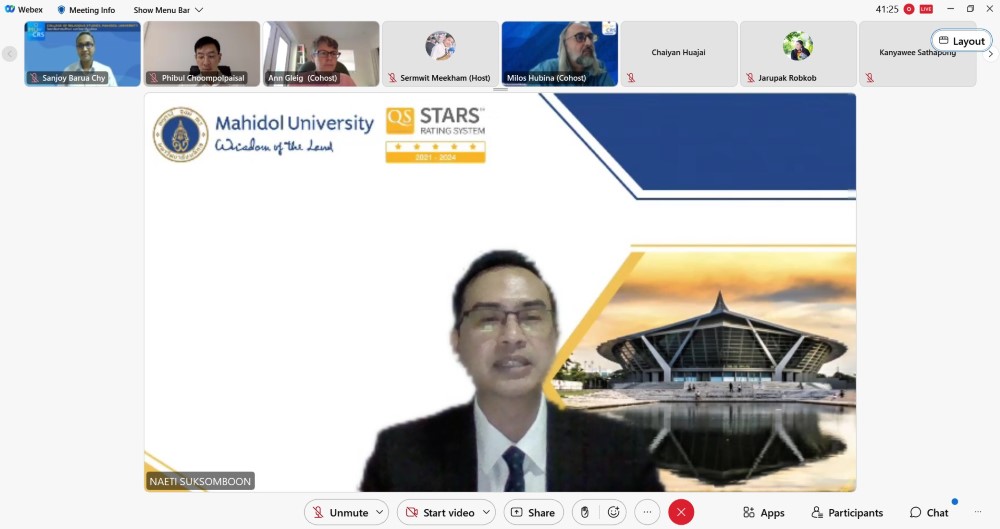Open Meeting Info
The width and height of the screenshot is (1000, 529).
86,10
